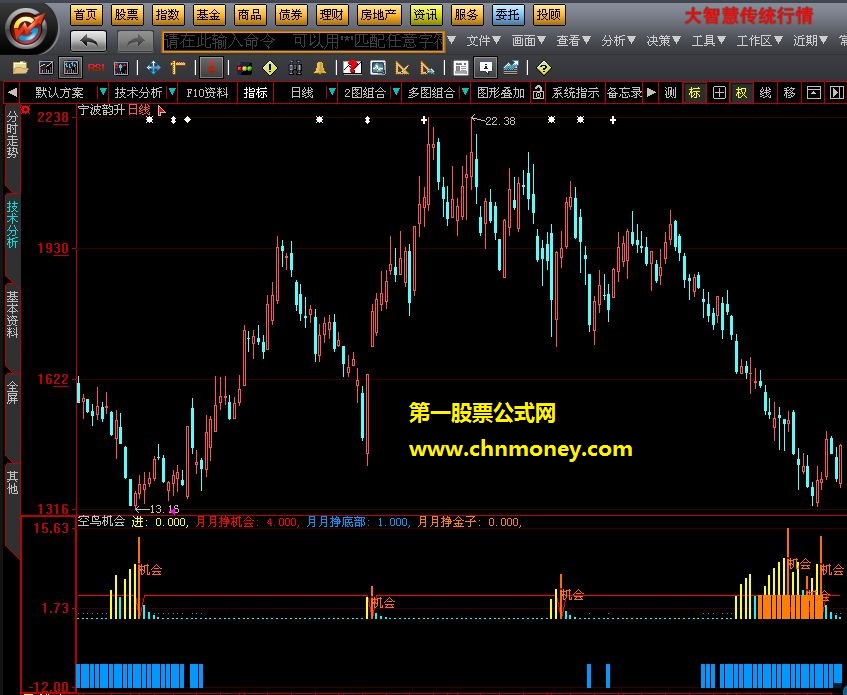Click the info speech bubble icon
The width and height of the screenshot is (847, 695).
486,68
